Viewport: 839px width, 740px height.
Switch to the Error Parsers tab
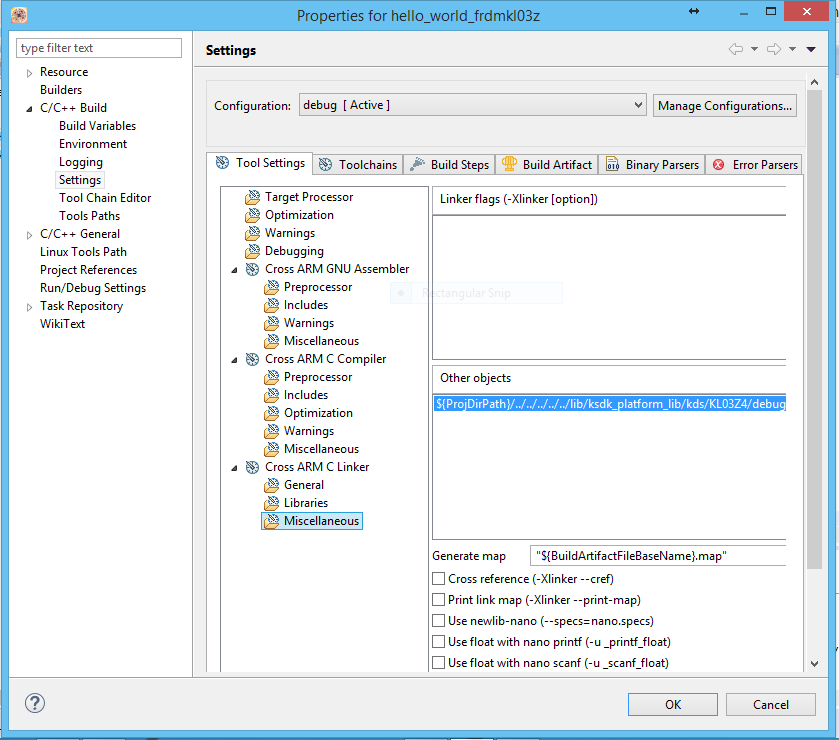[x=754, y=165]
